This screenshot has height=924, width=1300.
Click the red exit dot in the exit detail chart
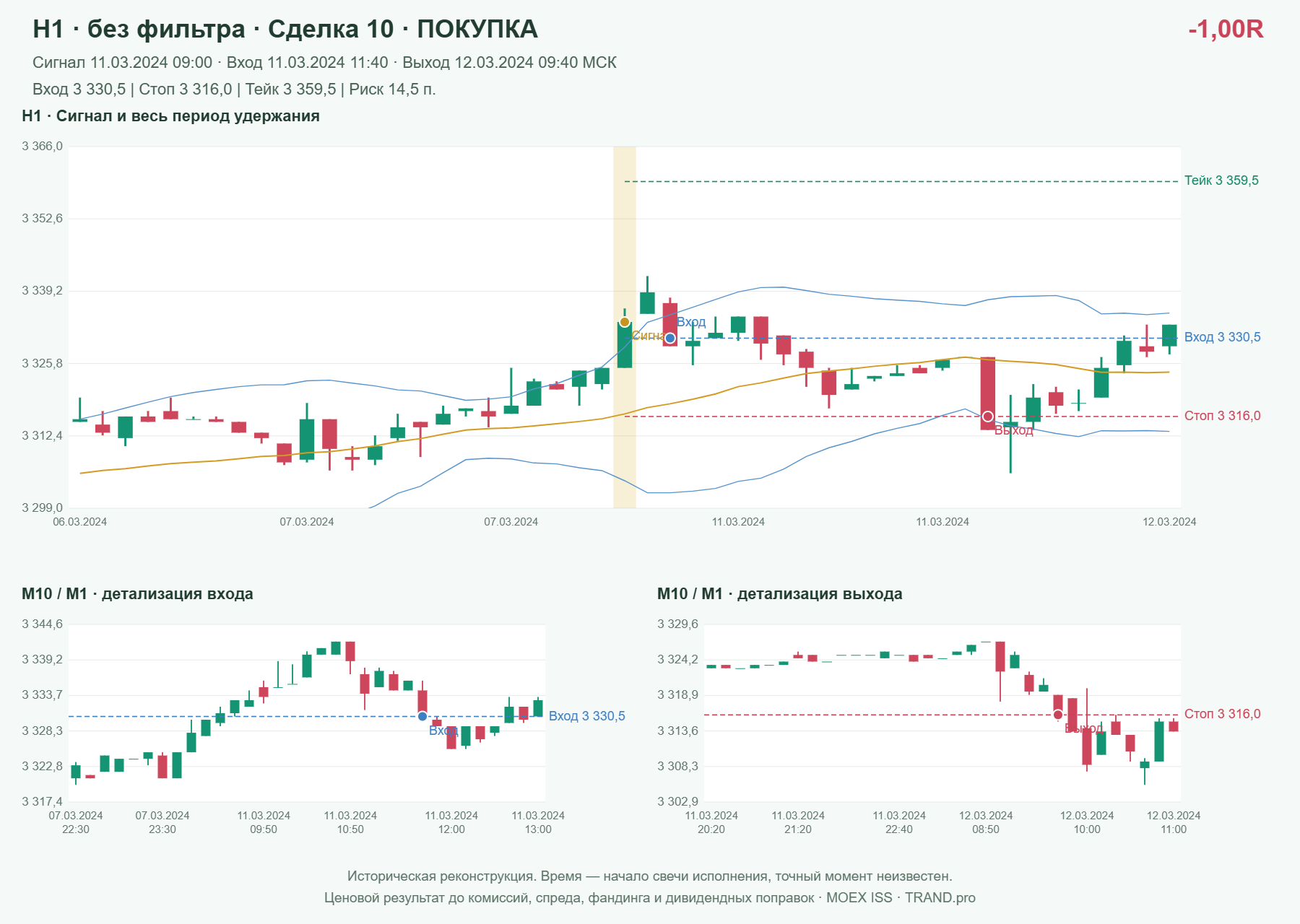click(x=1058, y=715)
